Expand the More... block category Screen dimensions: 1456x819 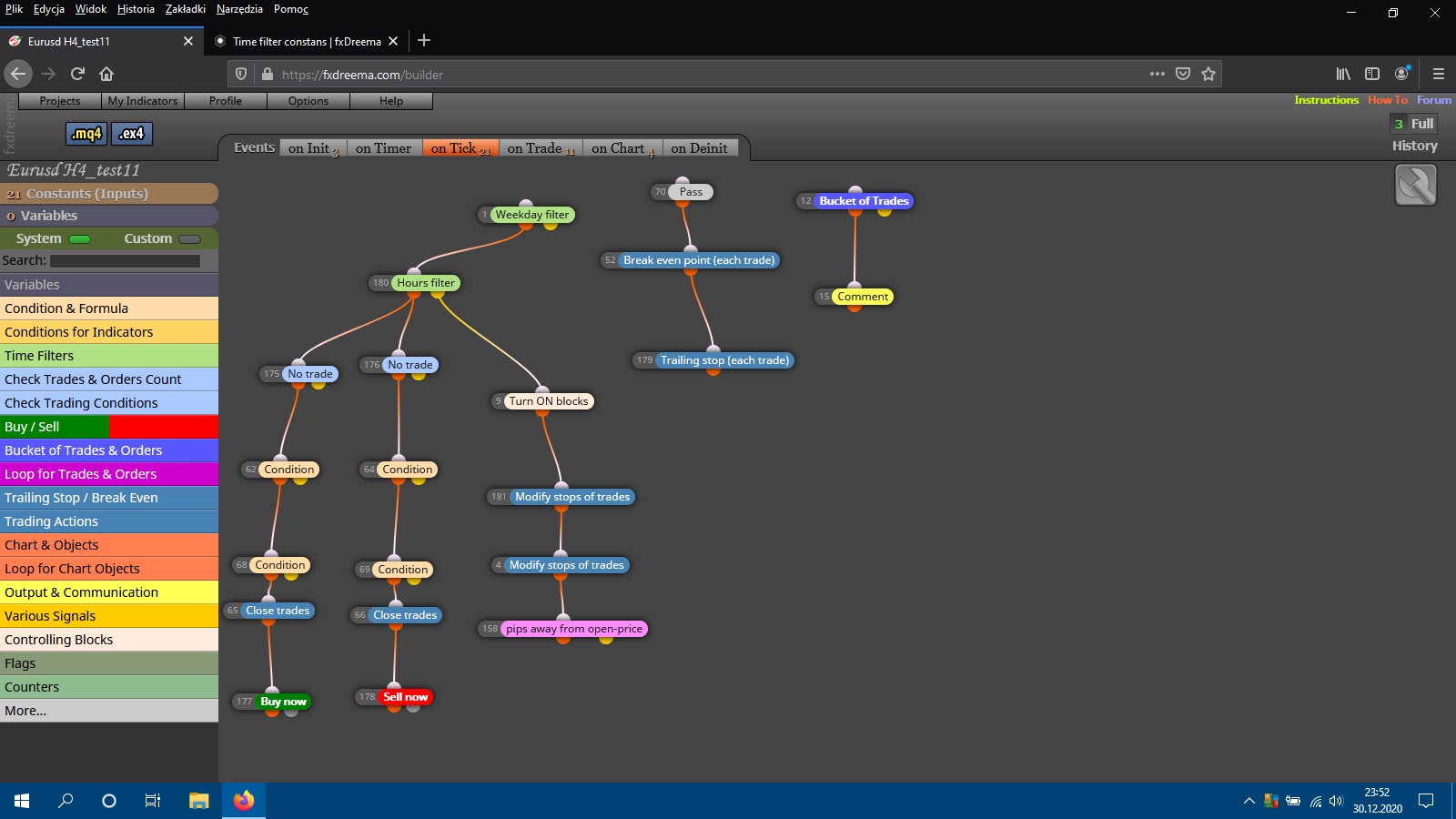coord(109,711)
